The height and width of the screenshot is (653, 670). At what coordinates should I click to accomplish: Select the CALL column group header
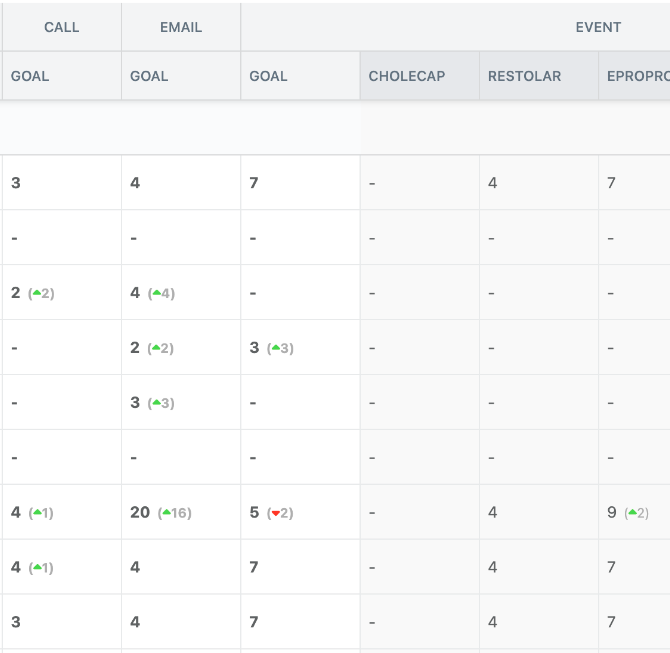[x=61, y=27]
